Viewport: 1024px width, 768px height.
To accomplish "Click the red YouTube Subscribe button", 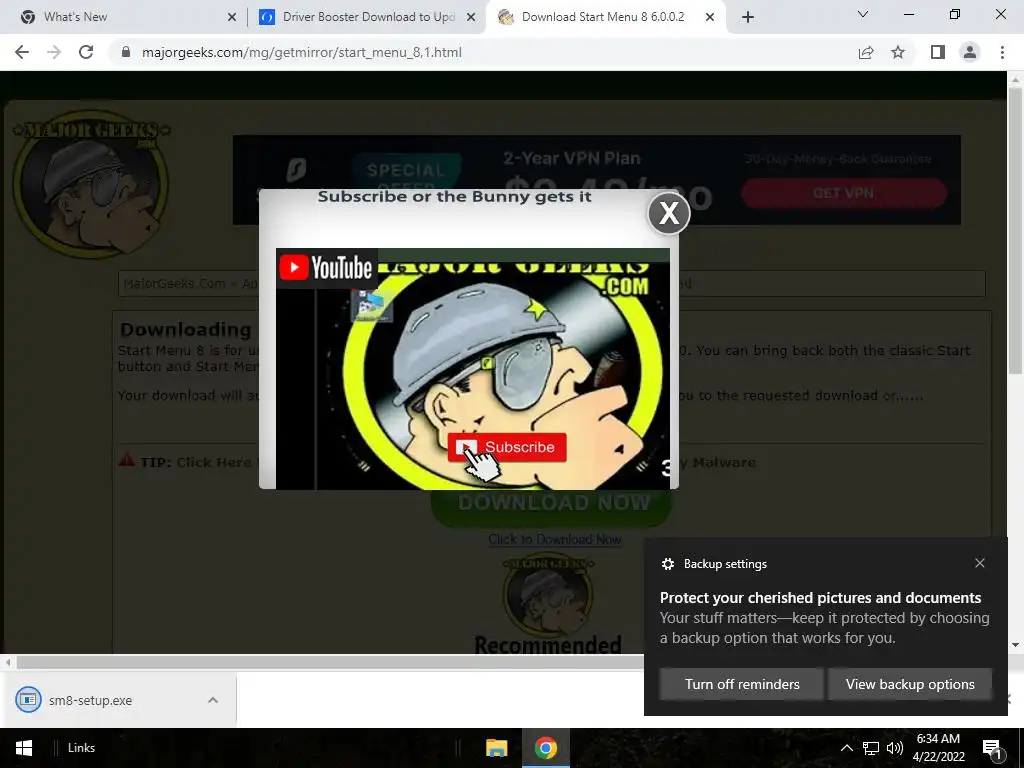I will [507, 447].
